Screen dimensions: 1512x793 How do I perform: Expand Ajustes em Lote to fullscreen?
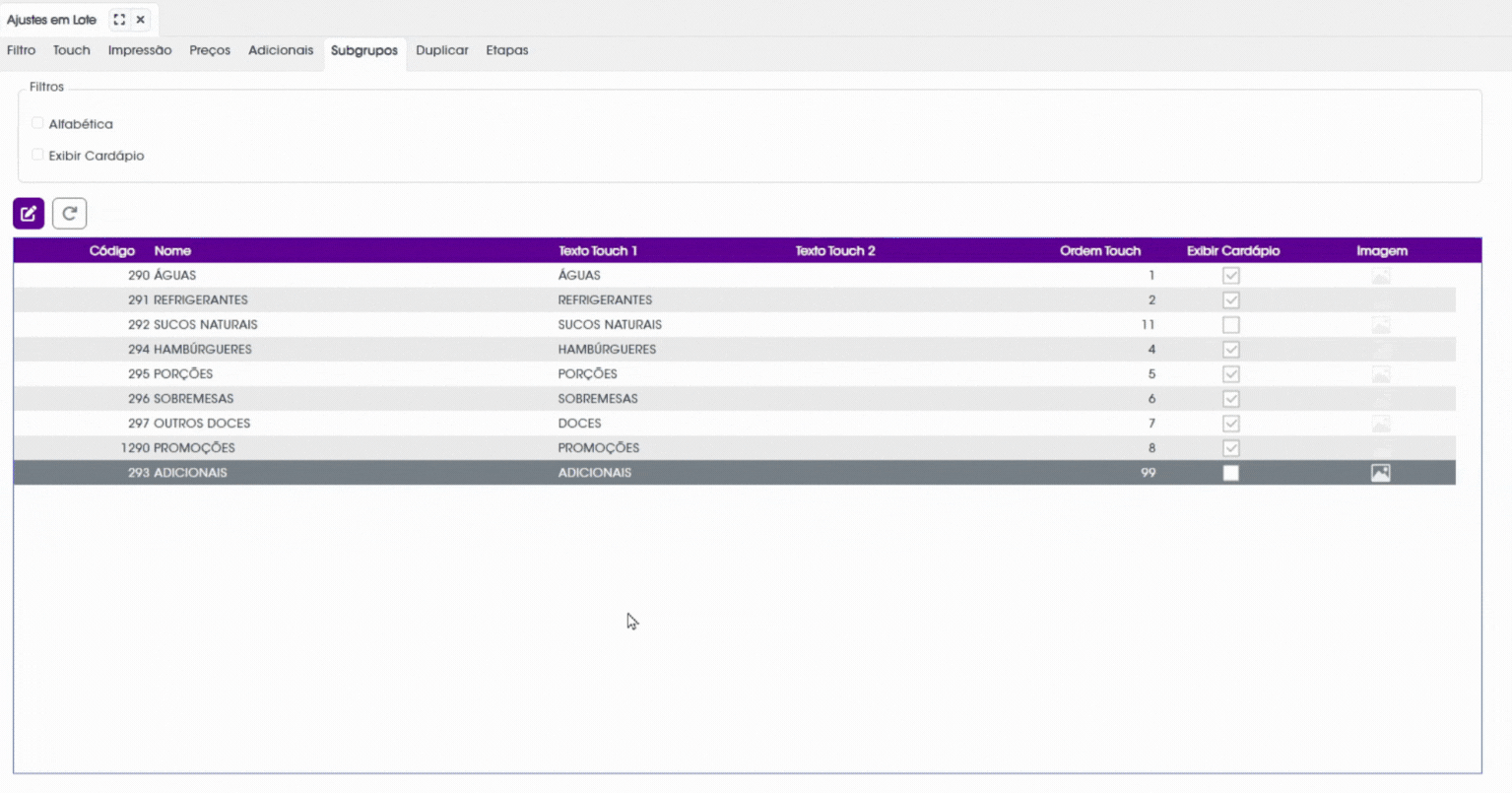[119, 20]
